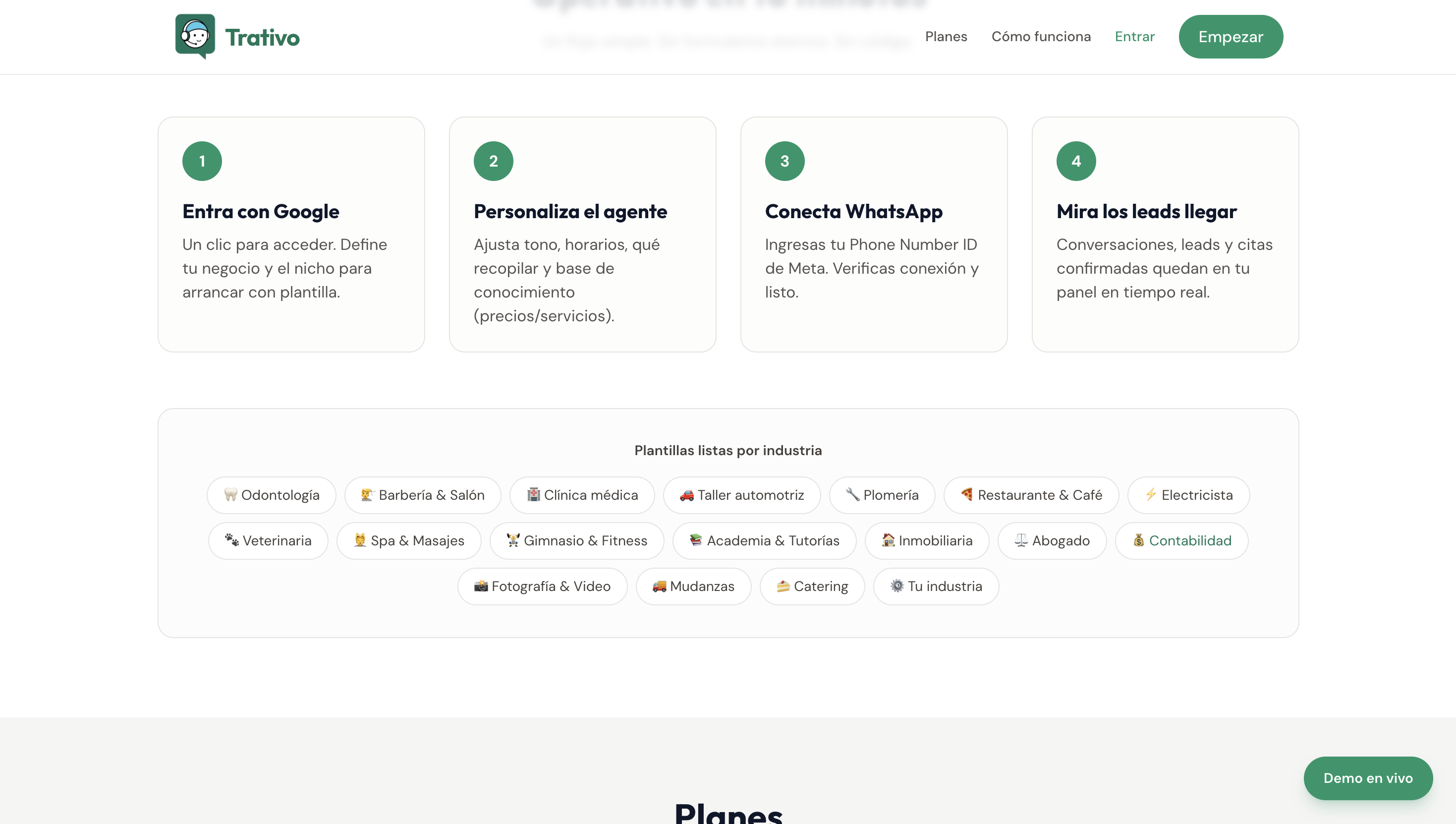The height and width of the screenshot is (824, 1456).
Task: Click the Entrar link
Action: pos(1135,36)
